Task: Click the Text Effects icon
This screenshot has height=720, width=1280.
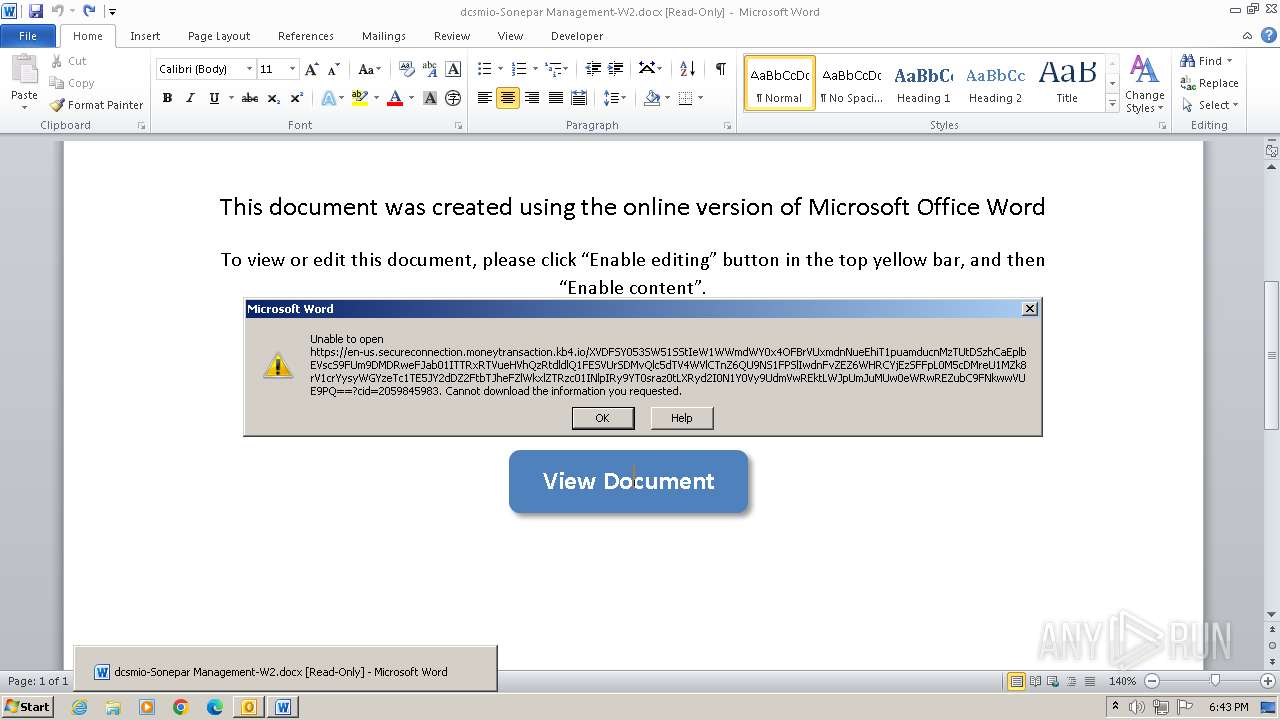Action: 328,98
